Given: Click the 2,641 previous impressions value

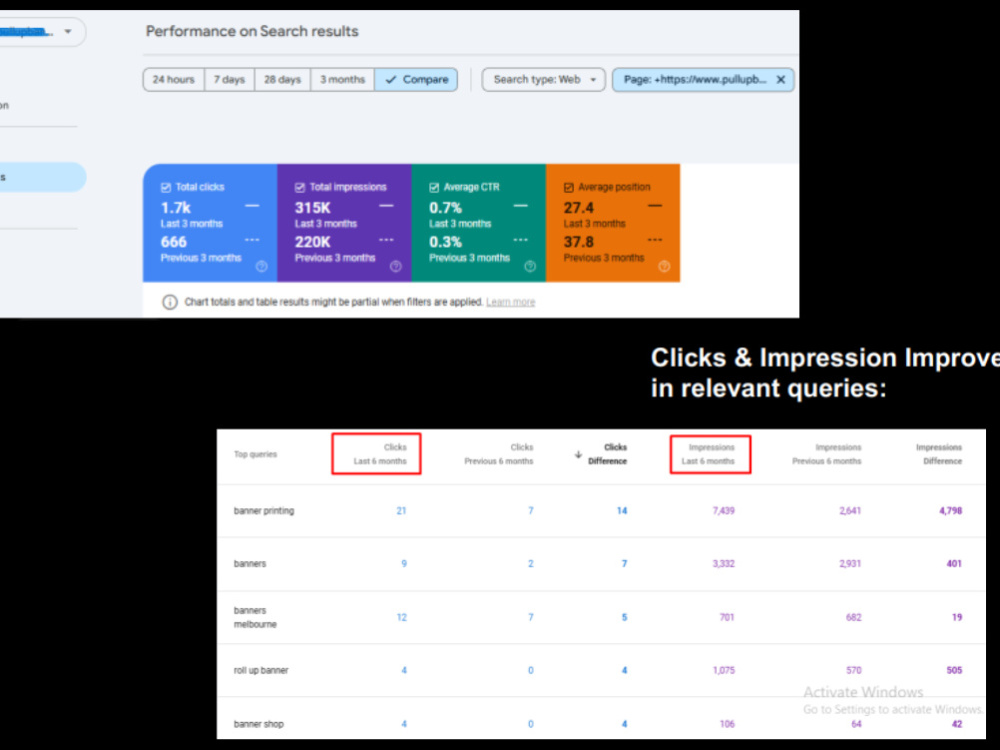Looking at the screenshot, I should click(850, 511).
